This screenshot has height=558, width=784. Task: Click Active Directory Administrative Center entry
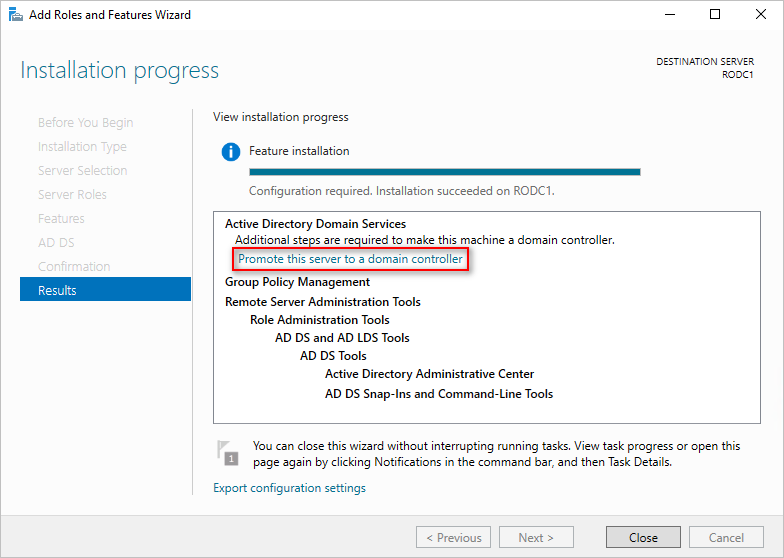(x=430, y=374)
